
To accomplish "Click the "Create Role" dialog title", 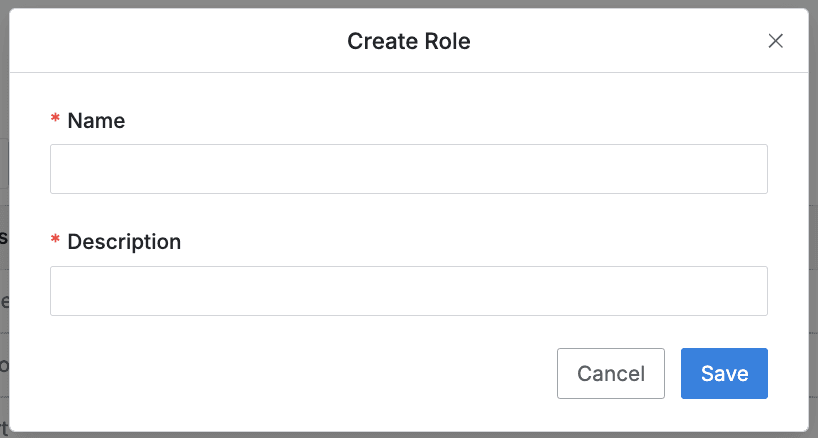I will coord(408,41).
